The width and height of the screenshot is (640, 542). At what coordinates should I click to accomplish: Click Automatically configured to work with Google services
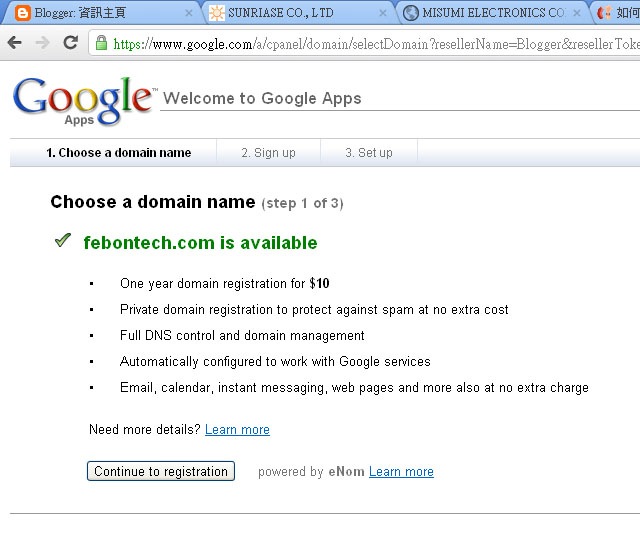coord(275,362)
